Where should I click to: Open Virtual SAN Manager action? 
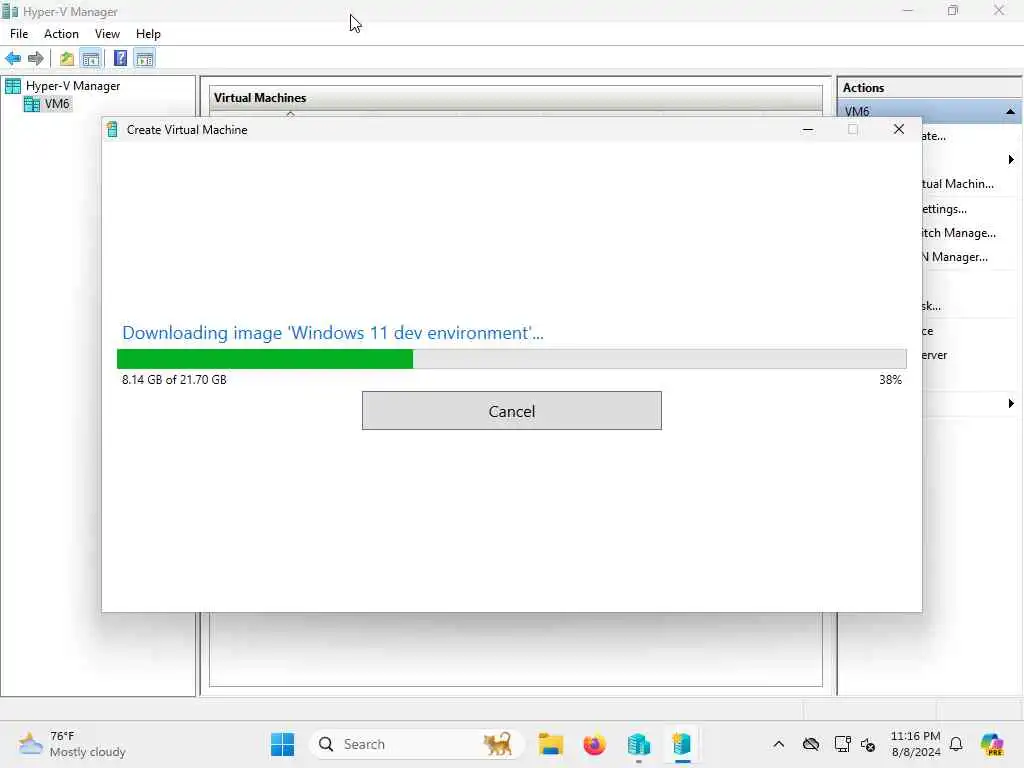tap(955, 257)
